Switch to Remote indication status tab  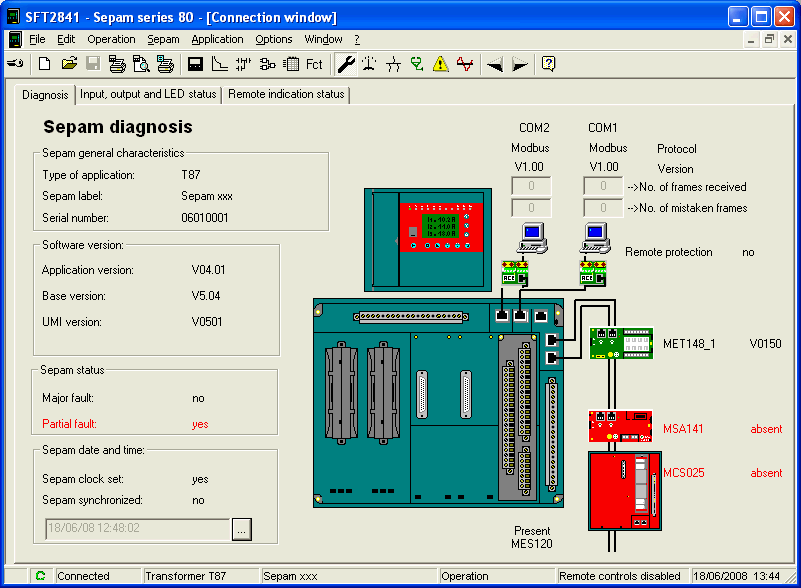click(x=286, y=95)
